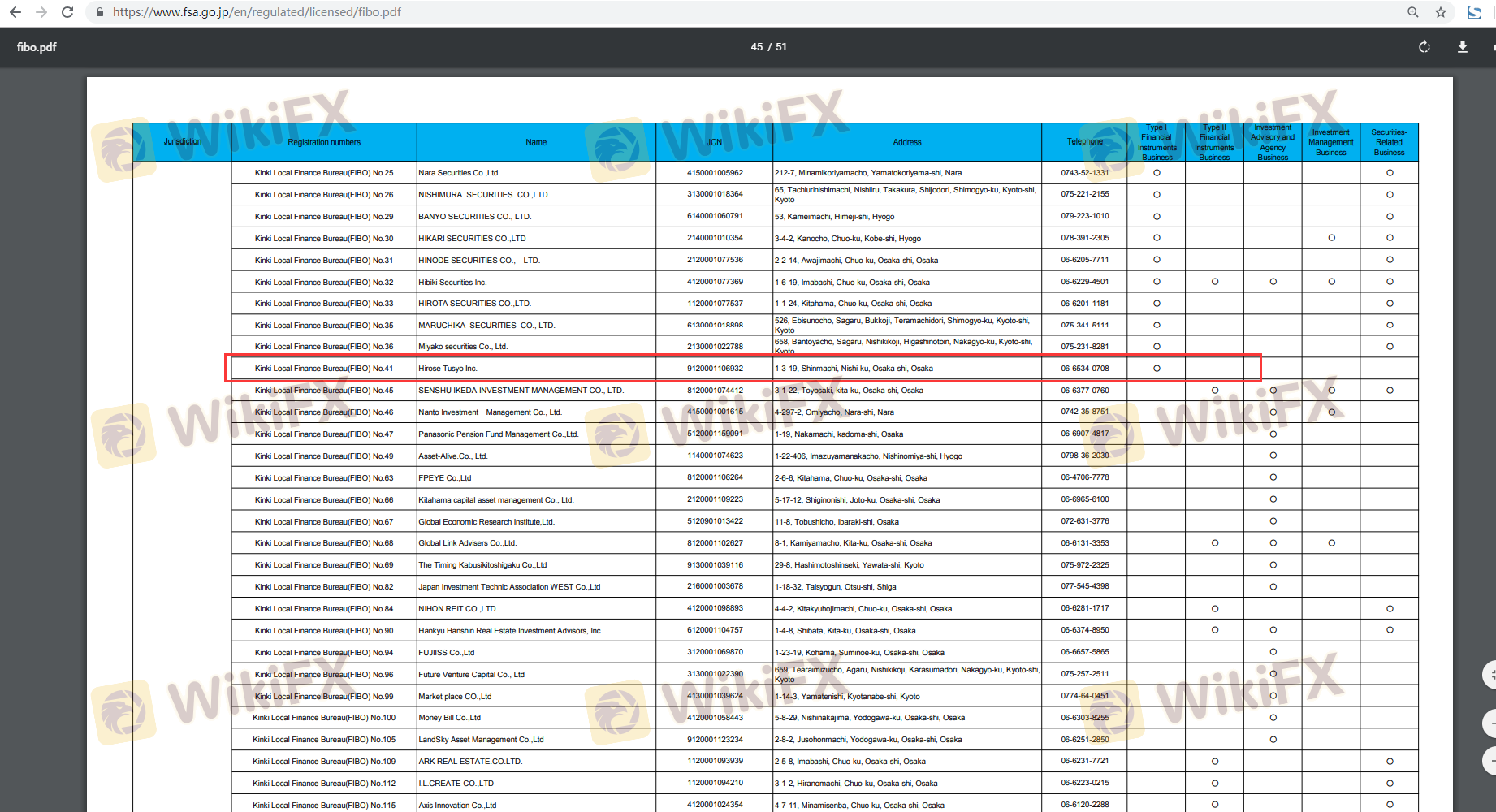Go back to the previous page
Image resolution: width=1496 pixels, height=812 pixels.
(15, 12)
